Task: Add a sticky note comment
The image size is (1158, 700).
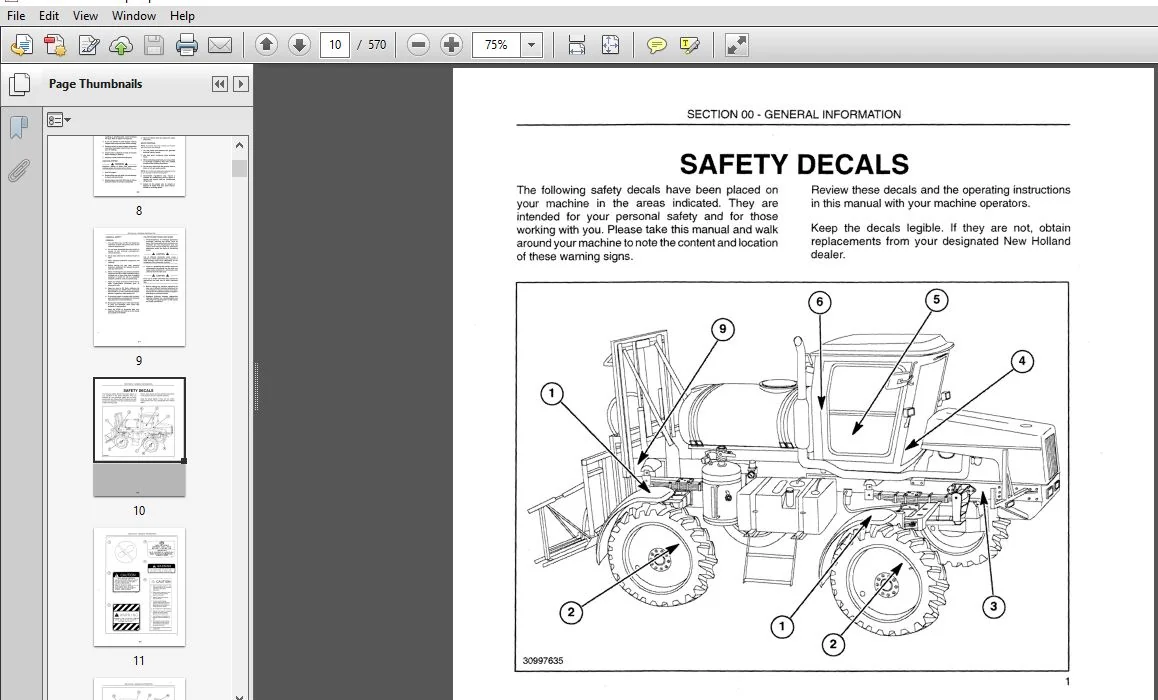Action: click(x=656, y=46)
